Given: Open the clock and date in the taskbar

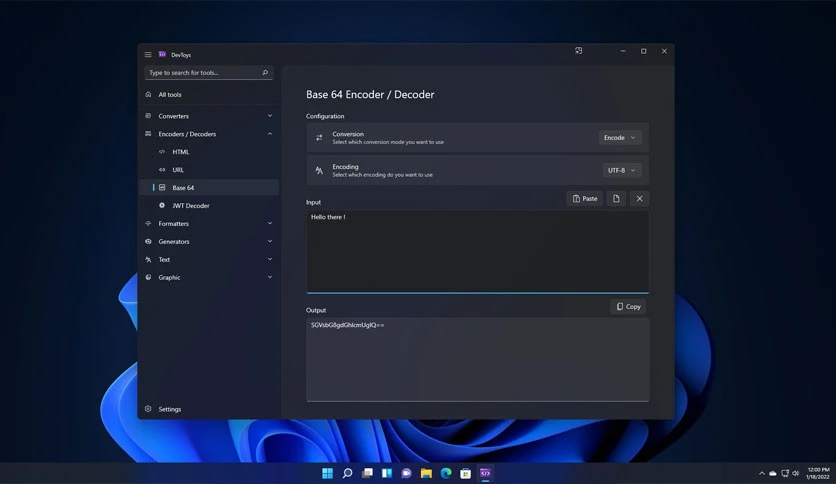Looking at the screenshot, I should click(x=818, y=473).
